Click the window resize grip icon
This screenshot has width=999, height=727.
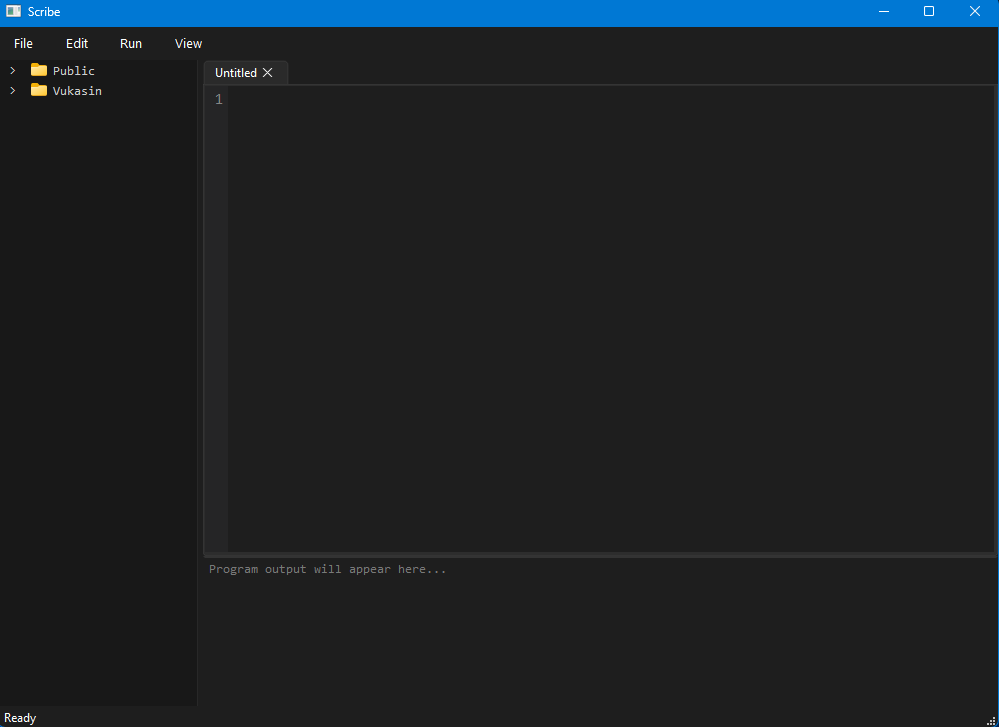[991, 721]
